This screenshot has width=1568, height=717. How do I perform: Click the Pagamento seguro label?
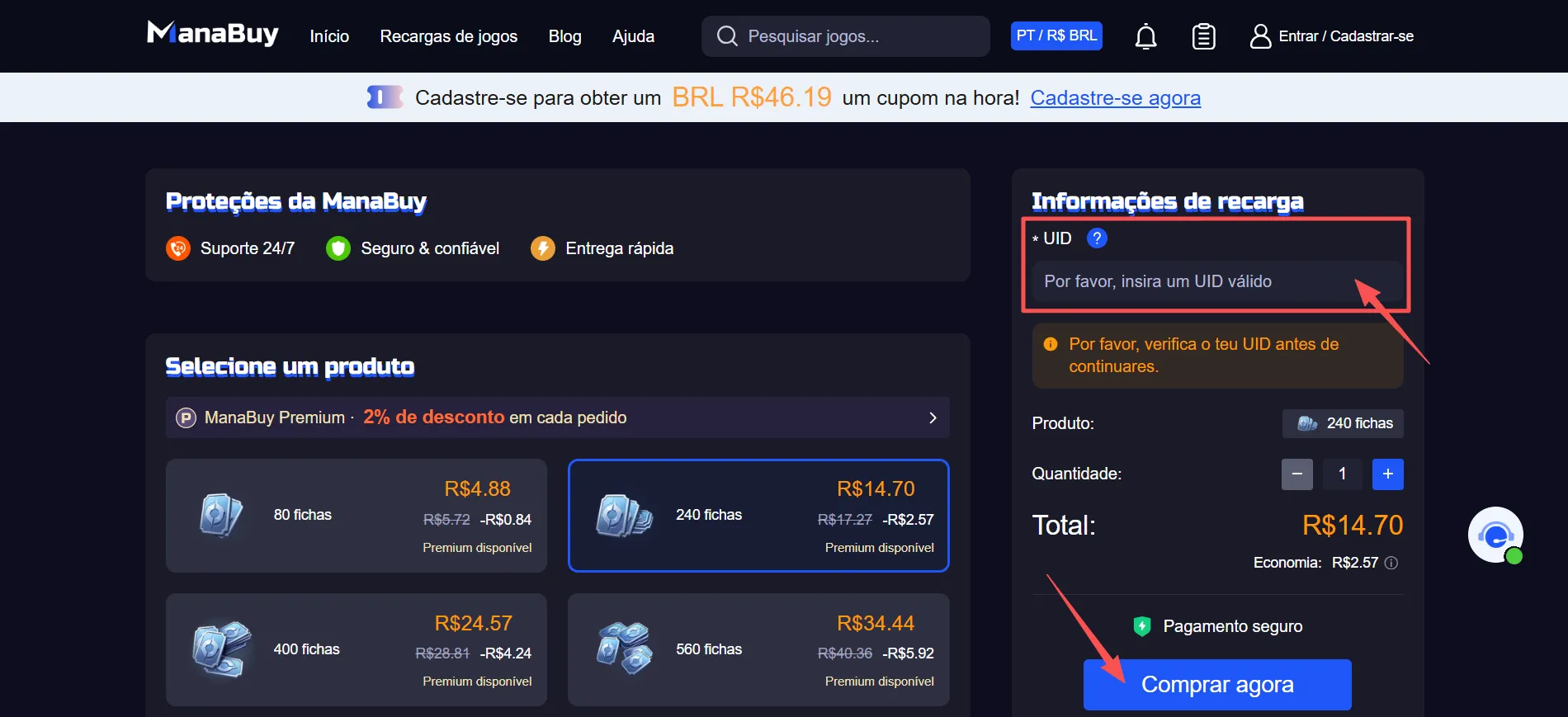pyautogui.click(x=1233, y=626)
